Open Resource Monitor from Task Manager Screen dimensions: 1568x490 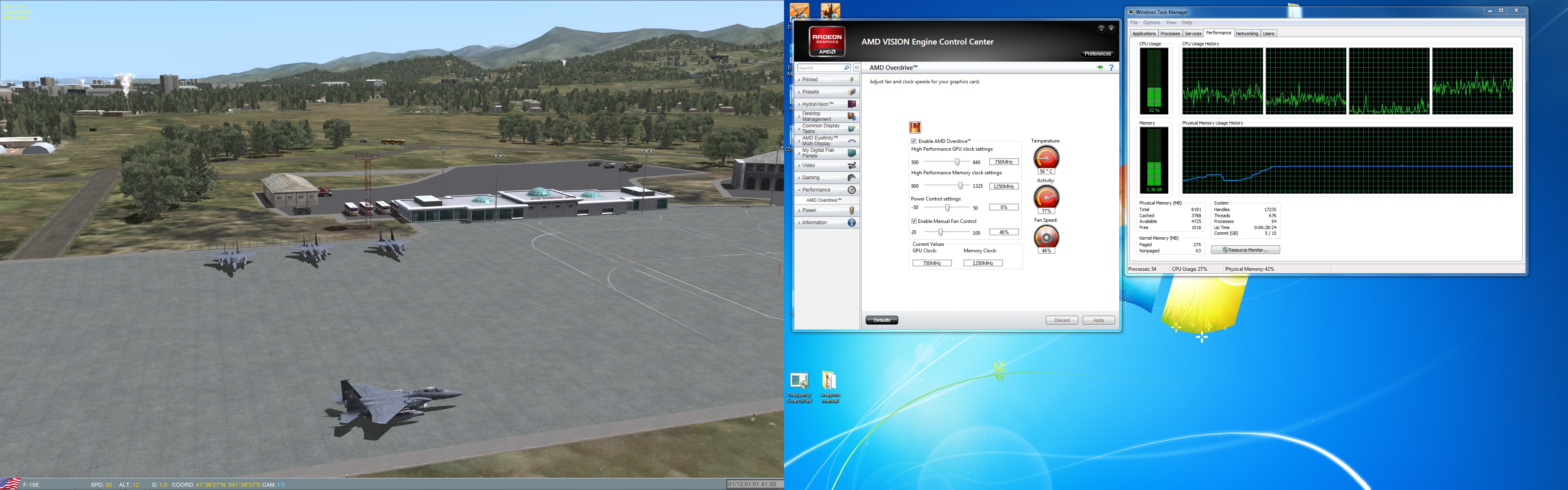(1245, 250)
